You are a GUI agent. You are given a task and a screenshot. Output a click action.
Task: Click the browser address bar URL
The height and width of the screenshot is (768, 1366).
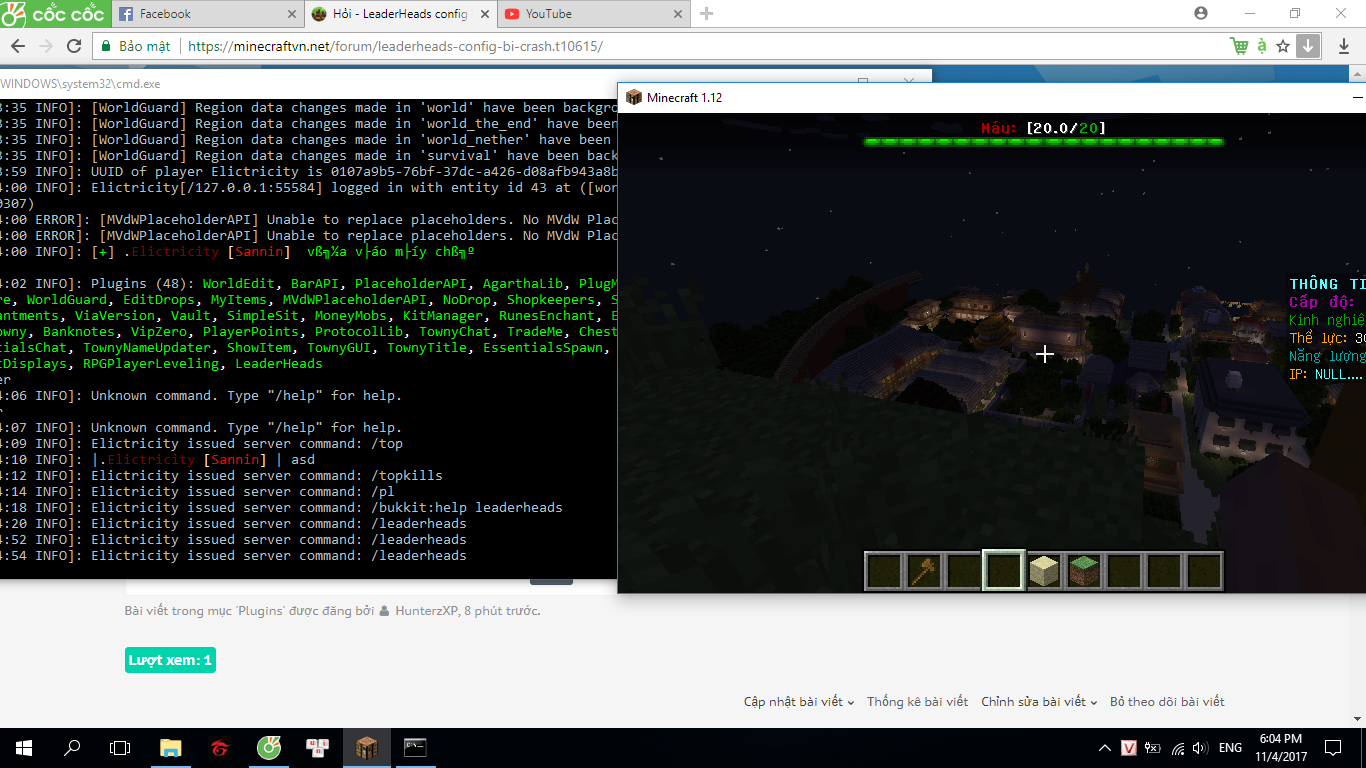[x=395, y=46]
